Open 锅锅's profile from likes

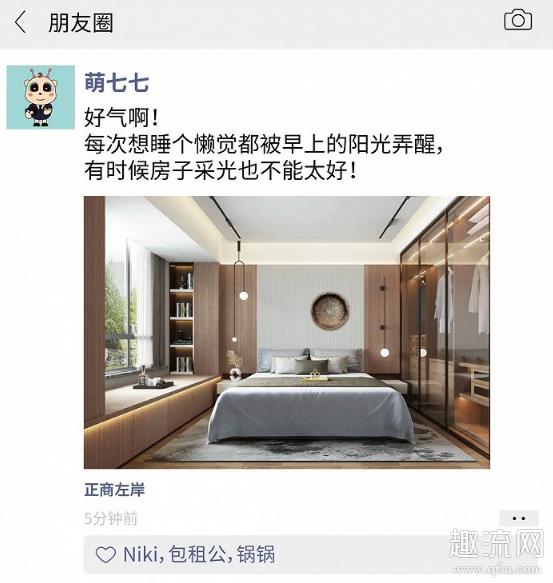click(256, 554)
